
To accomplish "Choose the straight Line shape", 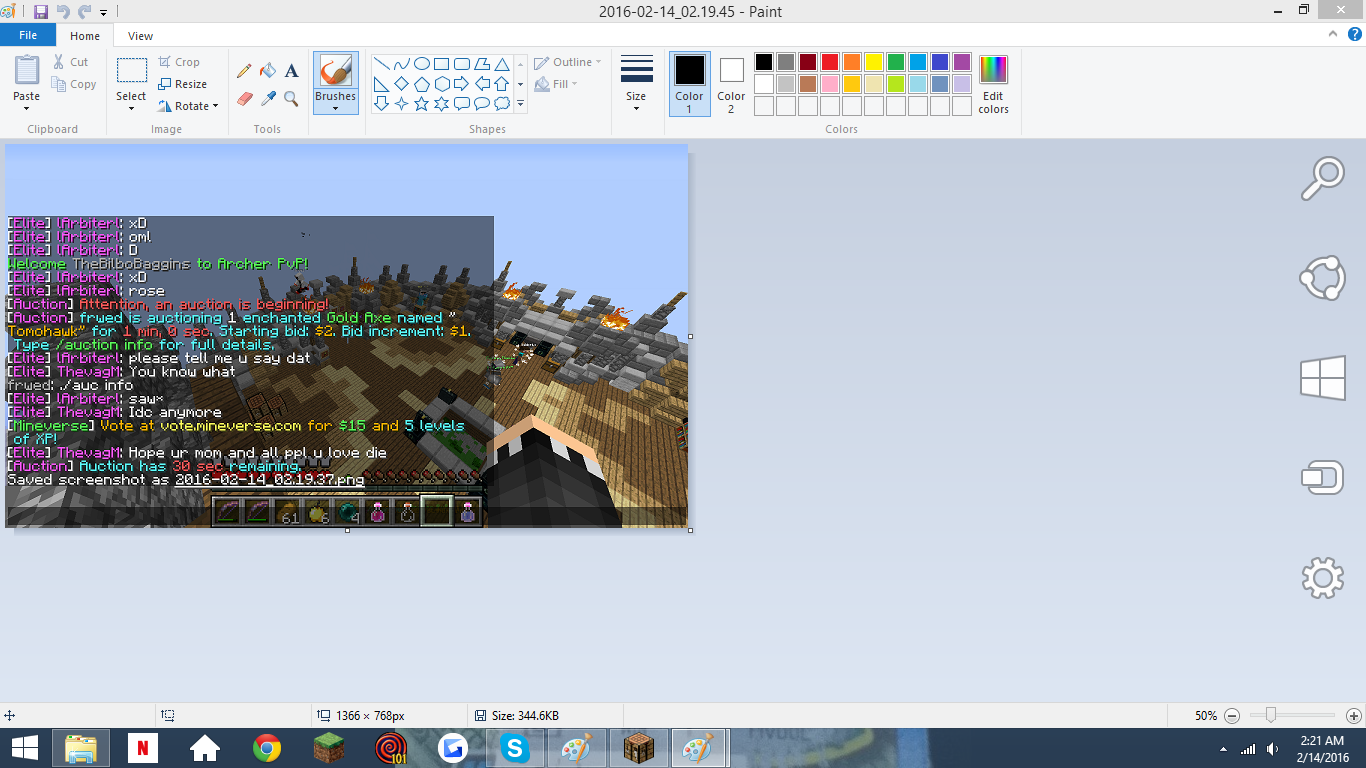I will [x=381, y=63].
